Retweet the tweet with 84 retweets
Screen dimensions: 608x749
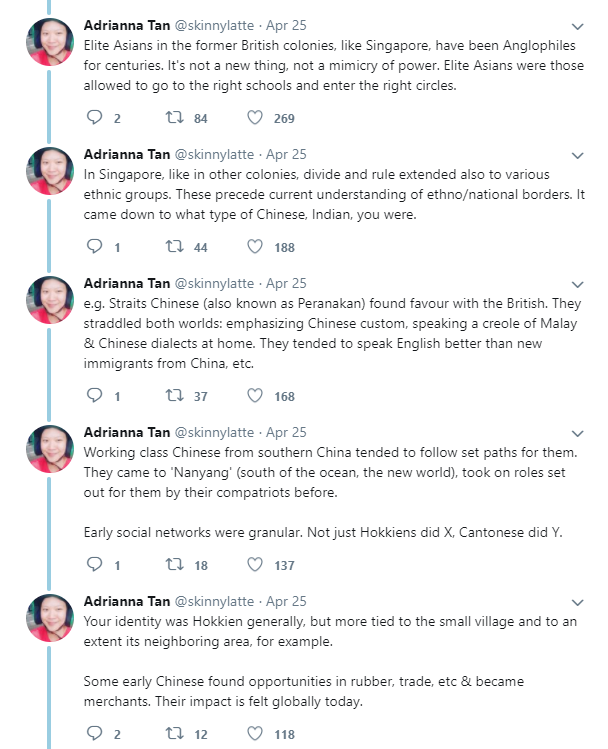173,118
